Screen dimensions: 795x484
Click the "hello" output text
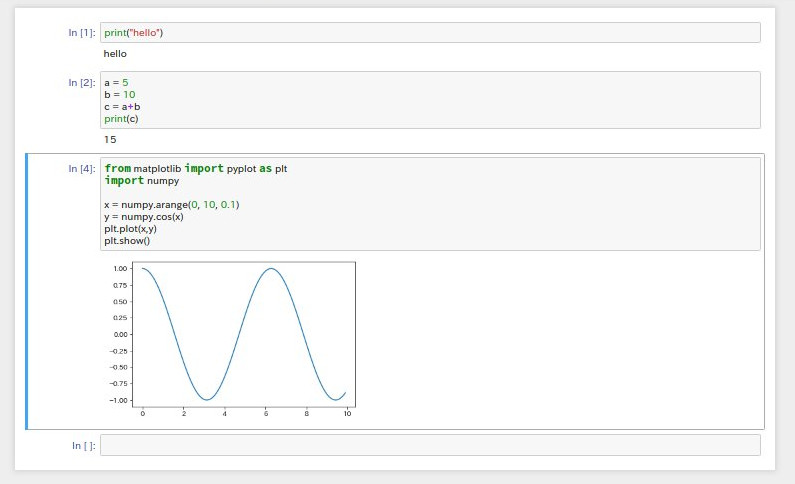pyautogui.click(x=115, y=54)
